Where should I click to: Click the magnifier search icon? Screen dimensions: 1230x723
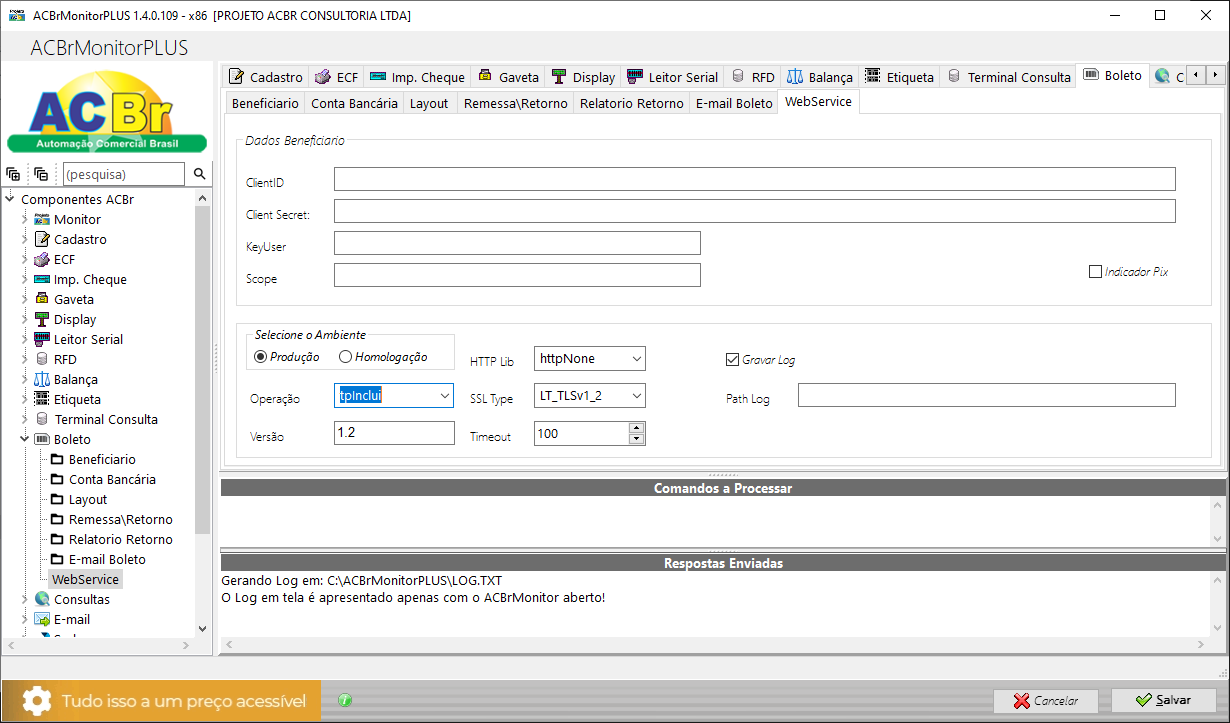[x=200, y=174]
